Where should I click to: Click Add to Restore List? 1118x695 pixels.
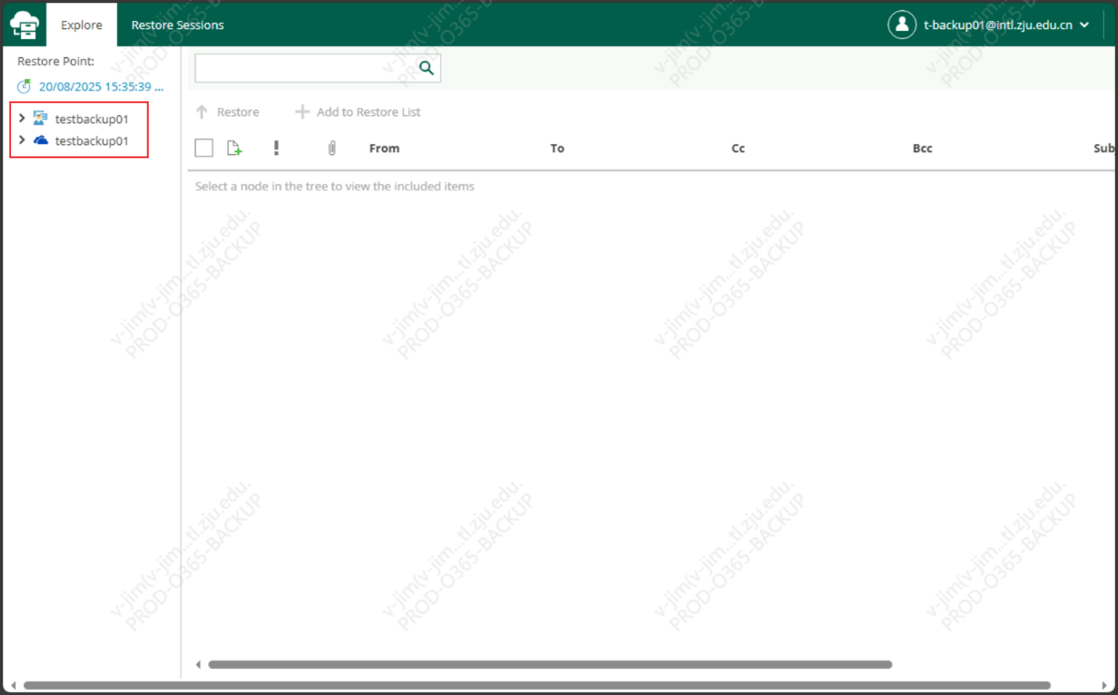pos(358,112)
